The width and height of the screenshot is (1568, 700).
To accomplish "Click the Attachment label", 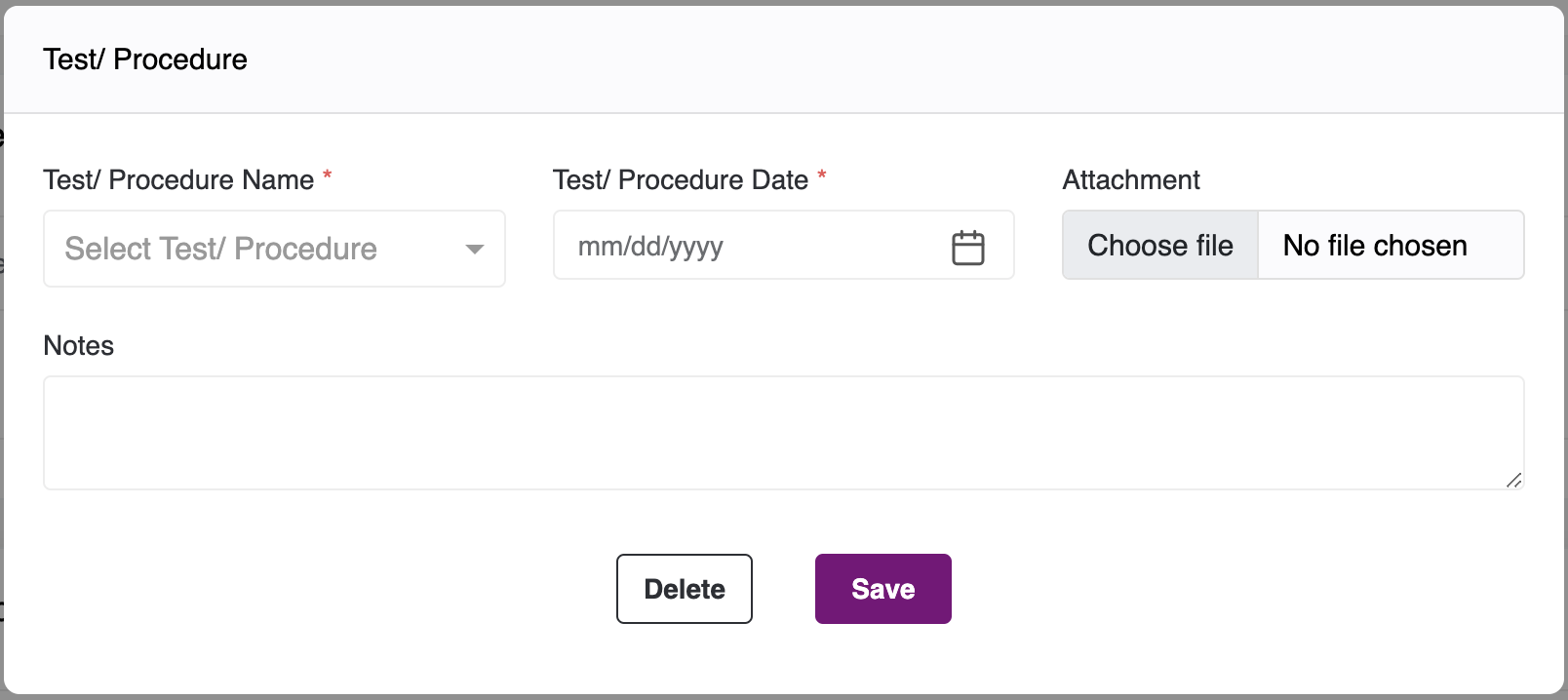I will [1131, 180].
